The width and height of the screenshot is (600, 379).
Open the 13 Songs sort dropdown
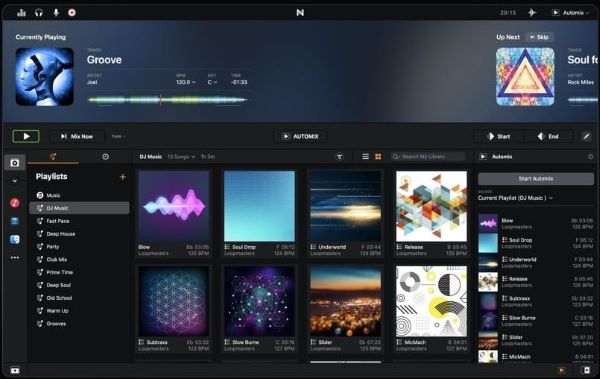(181, 157)
